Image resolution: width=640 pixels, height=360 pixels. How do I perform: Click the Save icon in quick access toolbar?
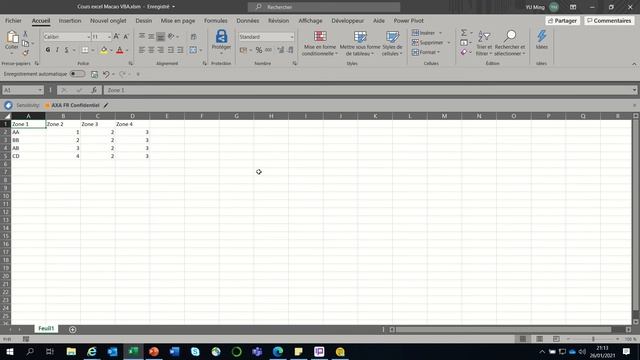tap(94, 74)
